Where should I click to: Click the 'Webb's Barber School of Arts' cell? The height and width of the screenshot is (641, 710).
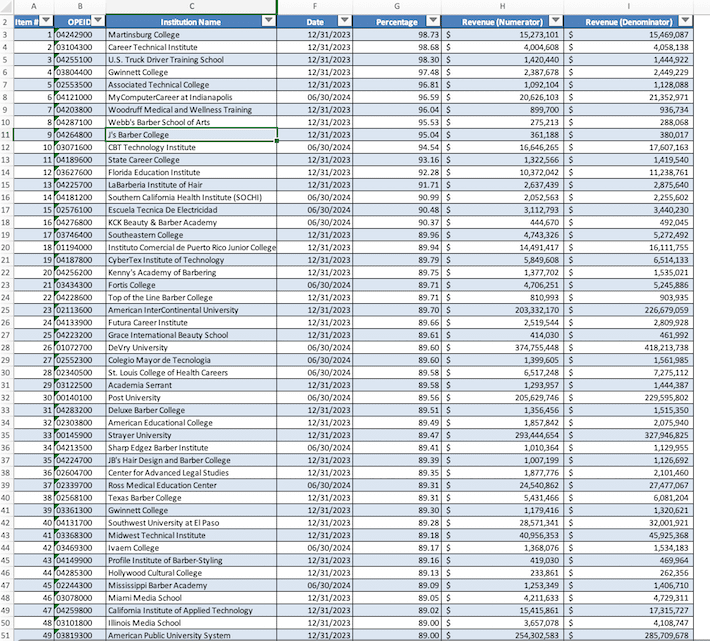tap(191, 122)
